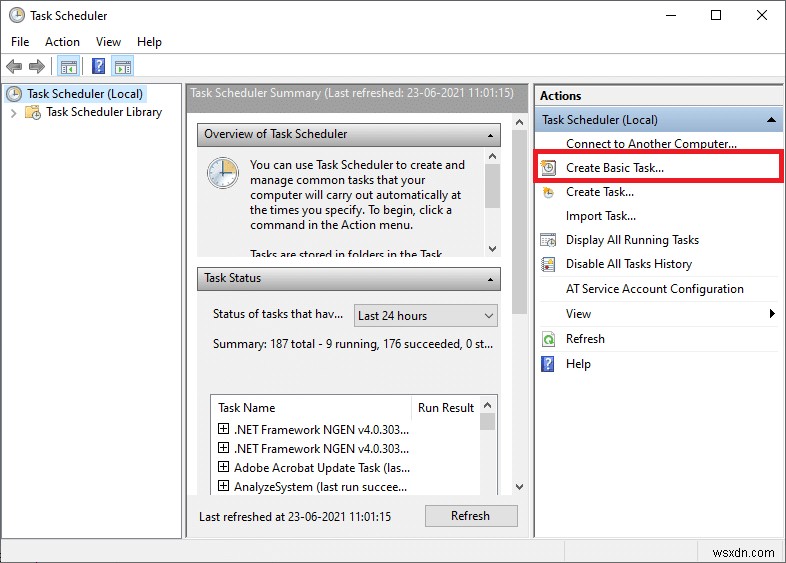
Task: Expand the AnalyzeSystem task row
Action: [224, 486]
